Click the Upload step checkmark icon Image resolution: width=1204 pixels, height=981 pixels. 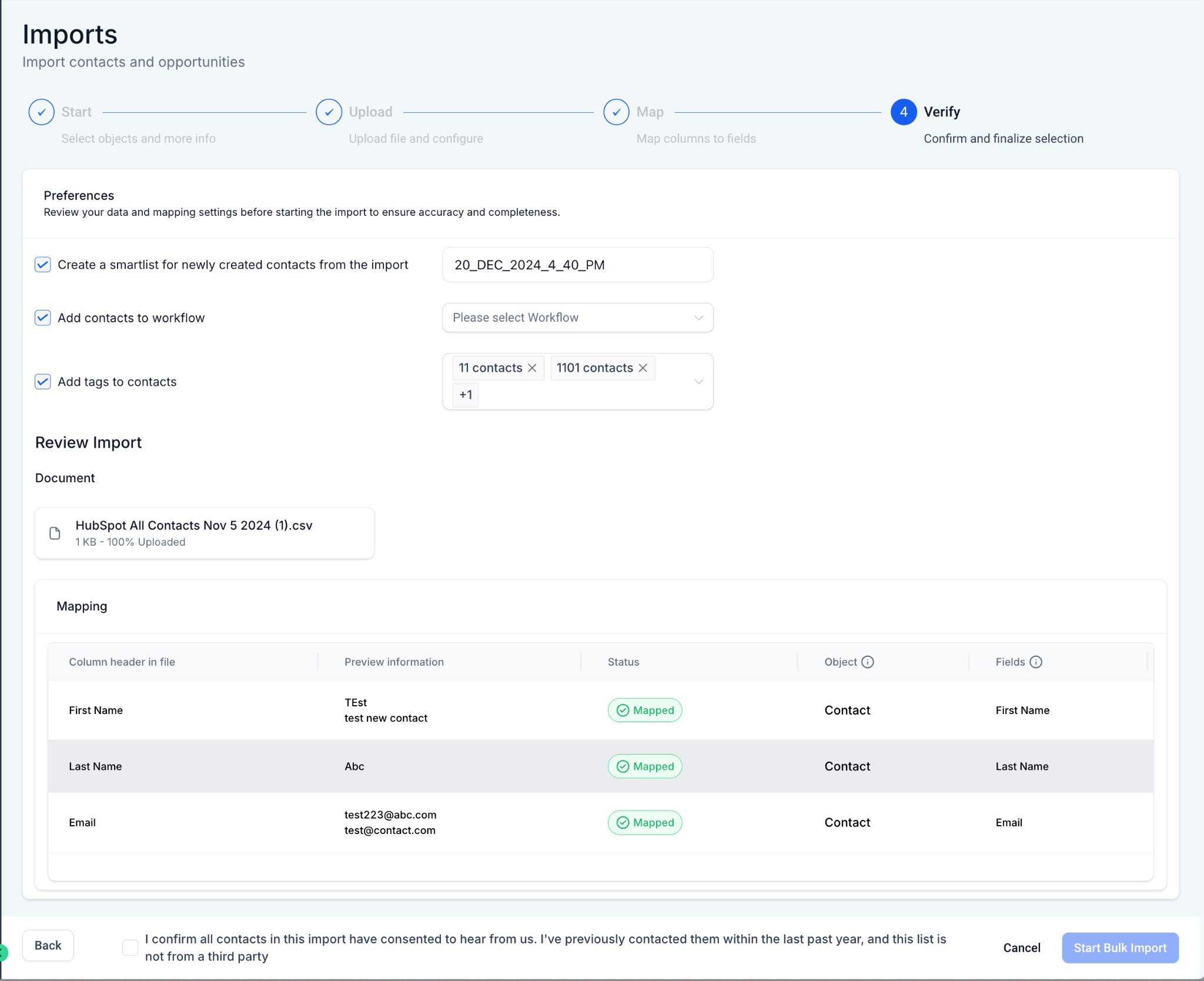click(329, 112)
